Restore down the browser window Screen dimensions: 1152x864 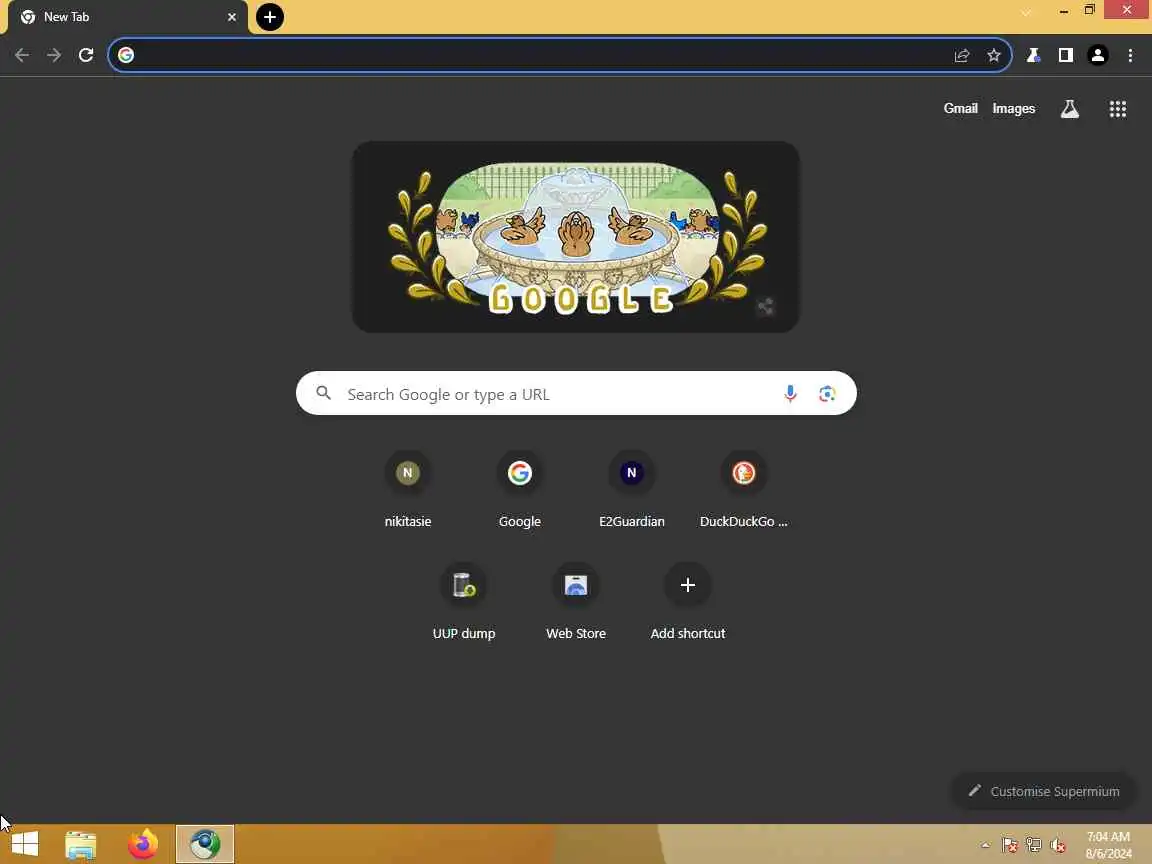point(1090,10)
